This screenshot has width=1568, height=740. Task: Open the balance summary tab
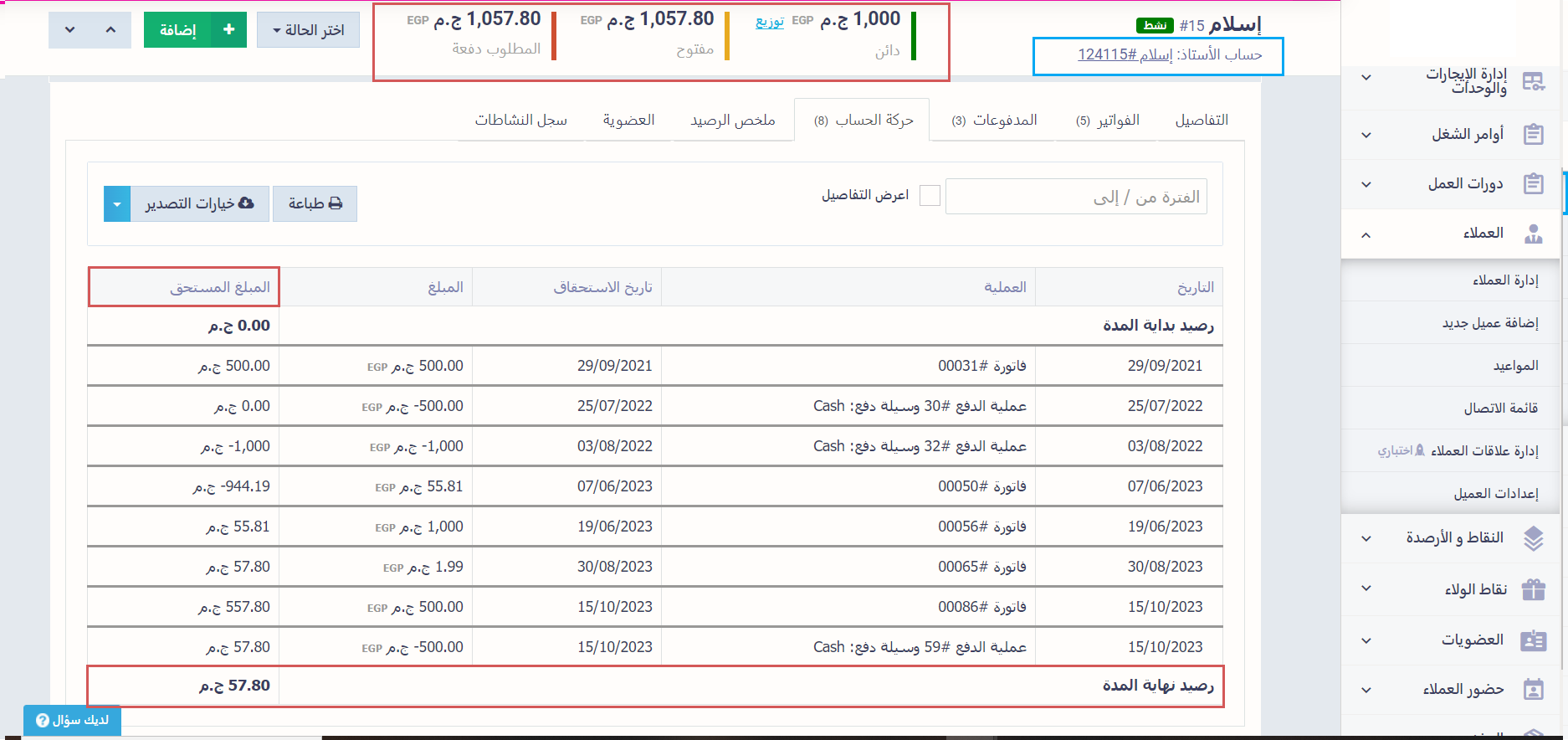pyautogui.click(x=732, y=121)
